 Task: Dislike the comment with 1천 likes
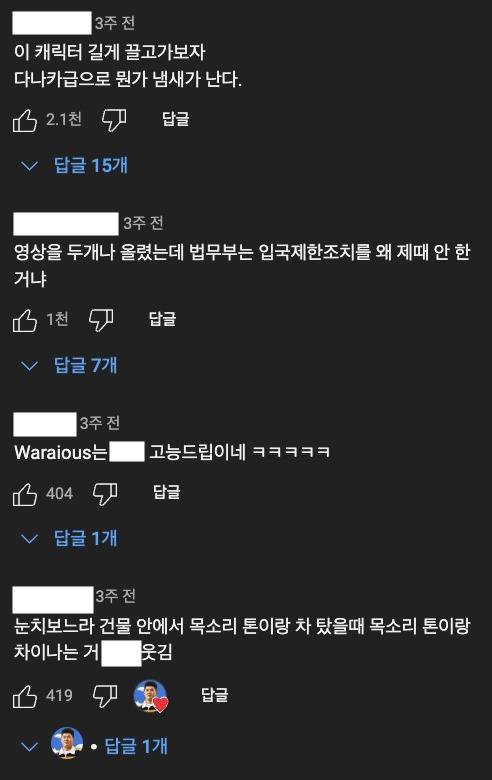(100, 320)
